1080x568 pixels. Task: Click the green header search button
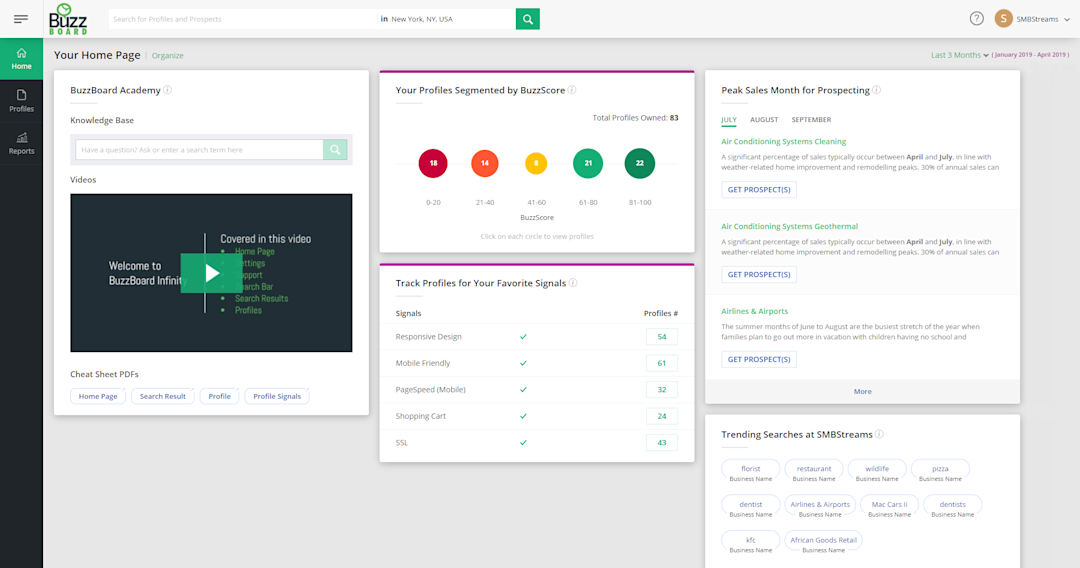(x=528, y=19)
